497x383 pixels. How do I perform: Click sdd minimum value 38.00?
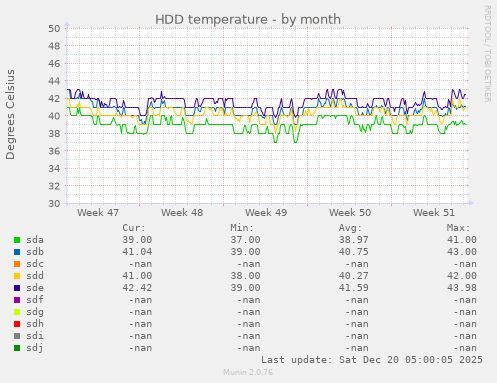tap(245, 276)
